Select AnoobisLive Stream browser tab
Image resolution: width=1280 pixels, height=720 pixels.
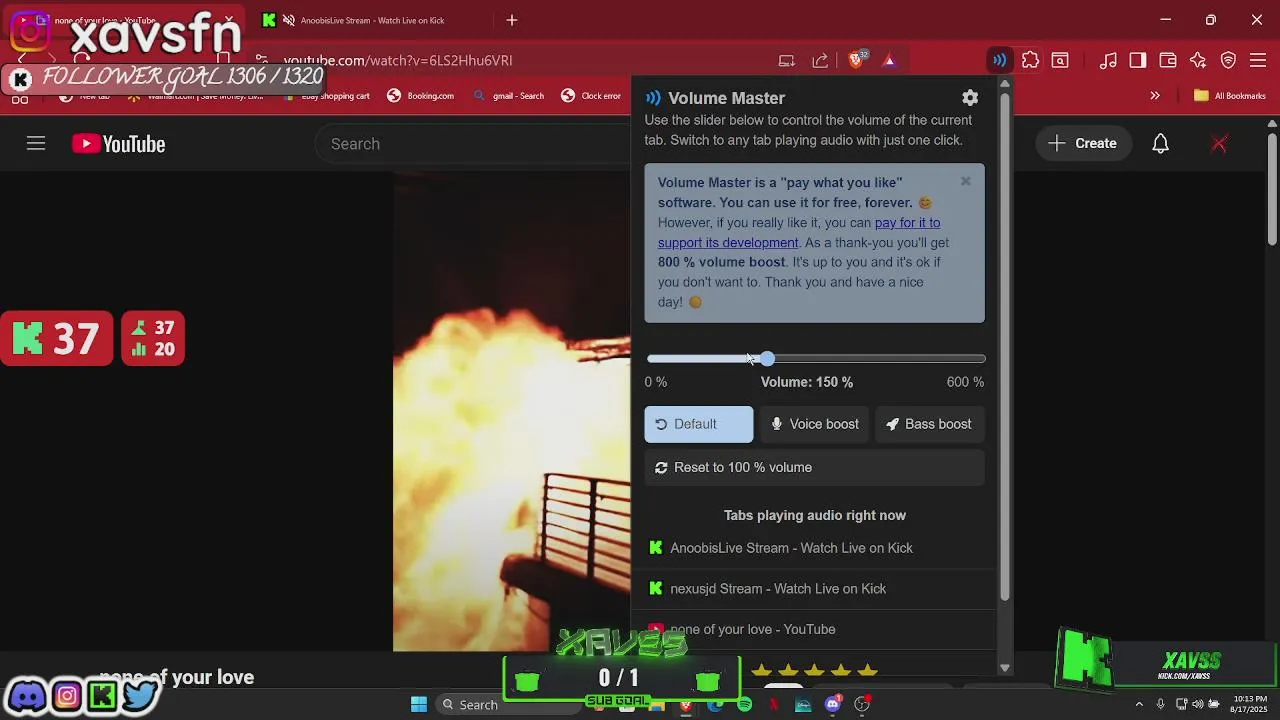click(370, 20)
